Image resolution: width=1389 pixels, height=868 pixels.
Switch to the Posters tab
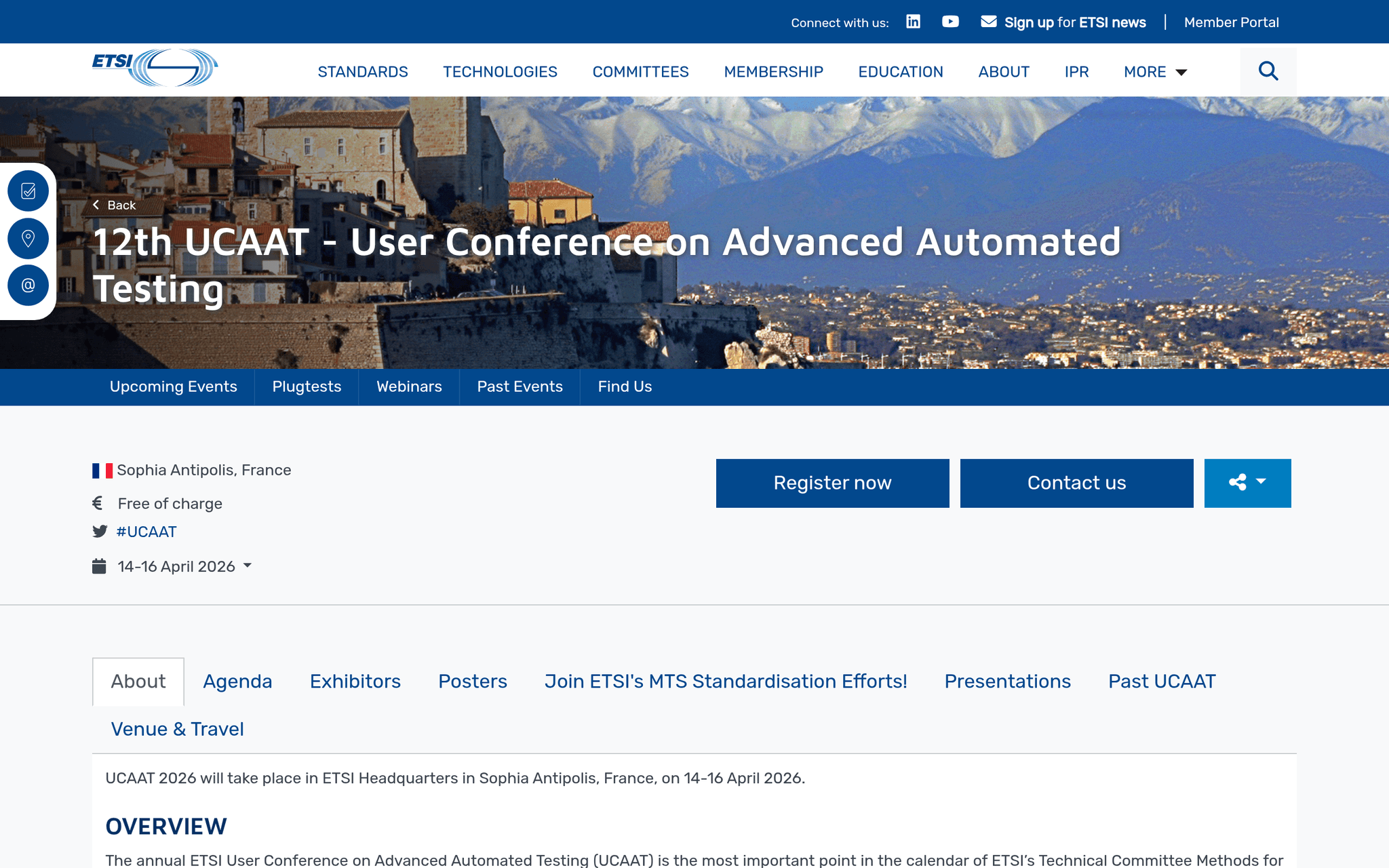pyautogui.click(x=473, y=682)
